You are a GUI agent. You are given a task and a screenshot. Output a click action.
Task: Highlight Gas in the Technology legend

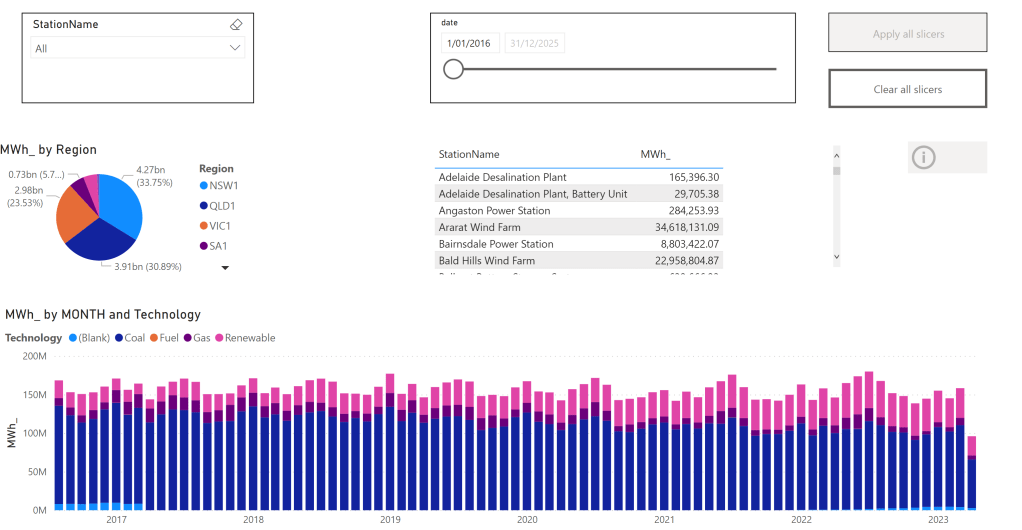[188, 338]
